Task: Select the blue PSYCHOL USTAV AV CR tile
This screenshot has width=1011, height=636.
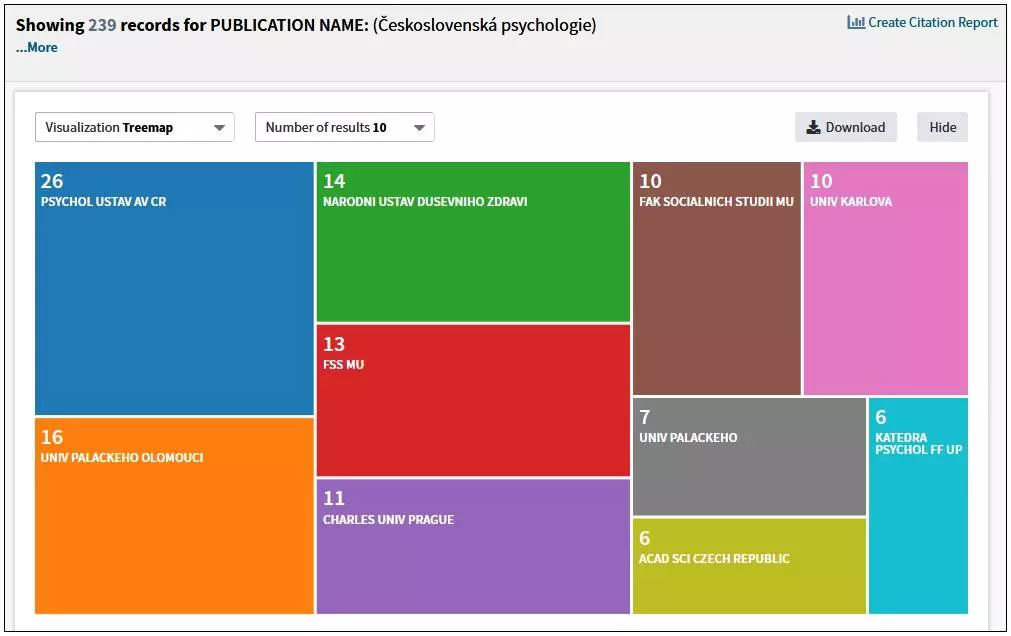Action: coord(174,288)
